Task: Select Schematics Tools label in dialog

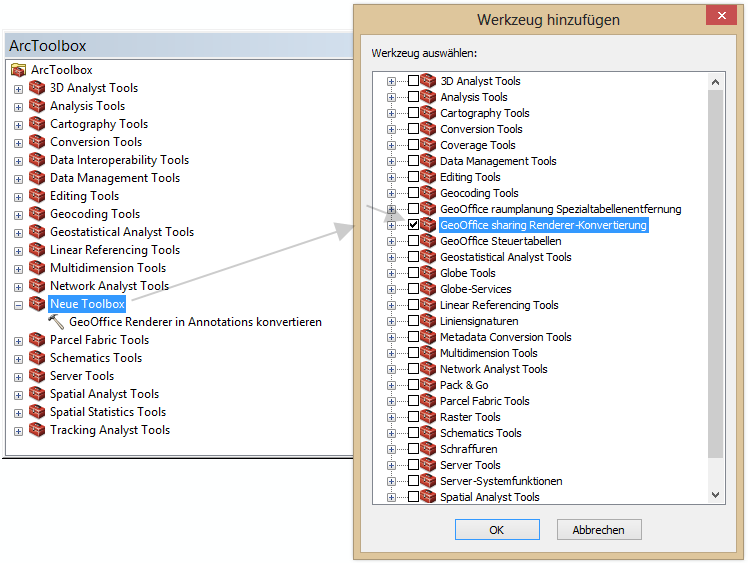Action: 480,433
